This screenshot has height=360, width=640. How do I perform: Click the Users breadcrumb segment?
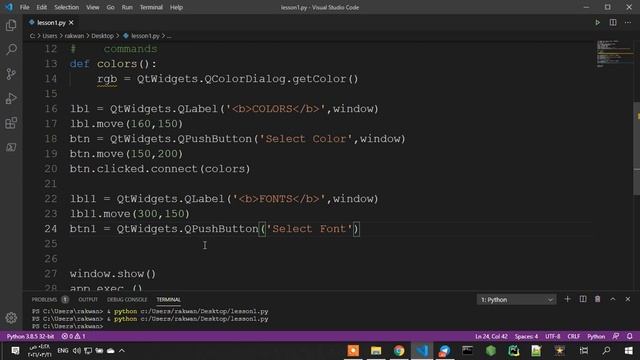coord(50,36)
